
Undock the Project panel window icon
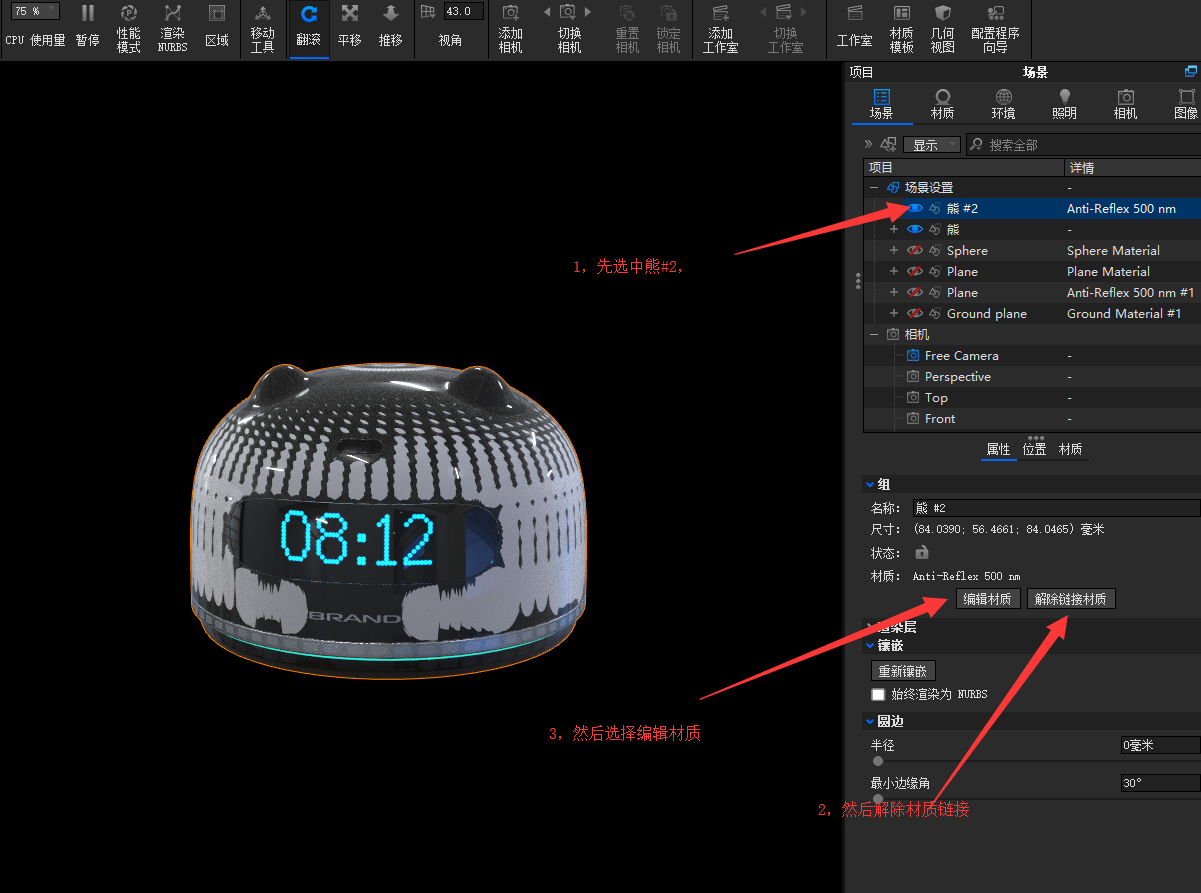tap(1191, 72)
